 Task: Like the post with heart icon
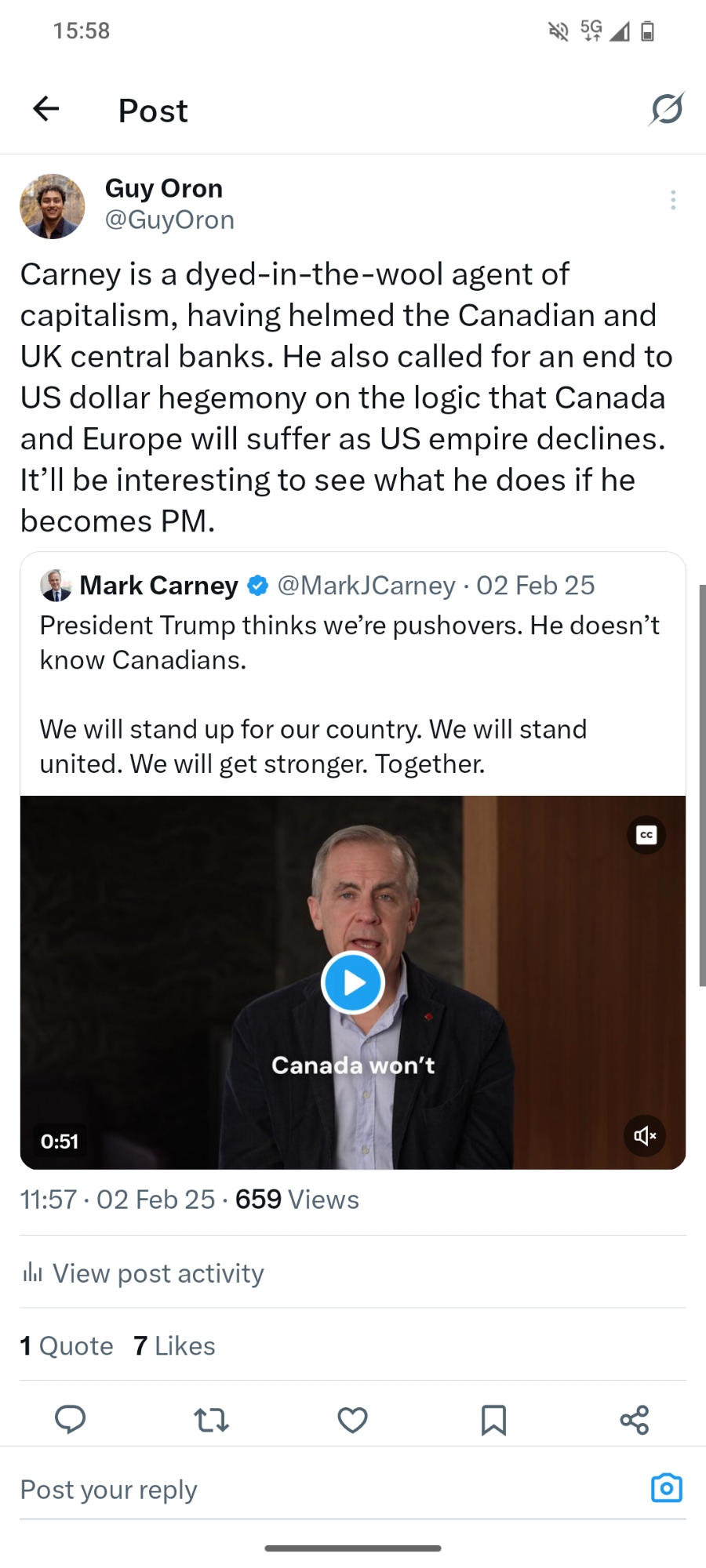coord(352,1420)
